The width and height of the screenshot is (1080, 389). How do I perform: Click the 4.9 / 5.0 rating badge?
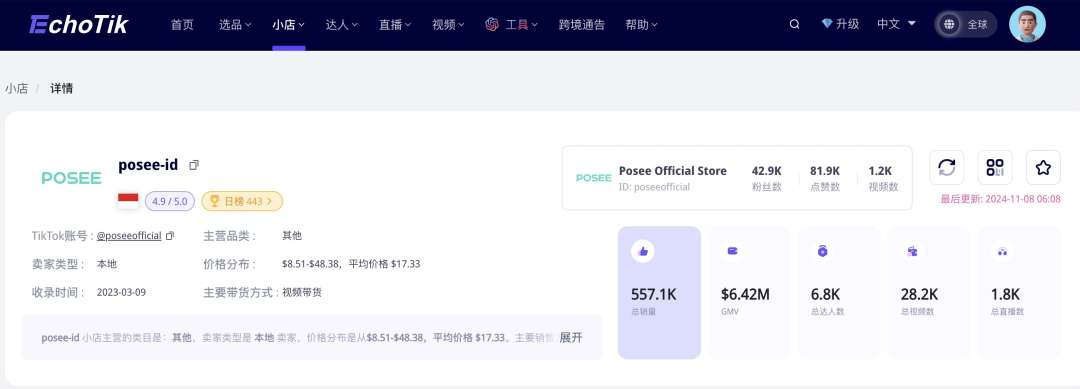169,201
